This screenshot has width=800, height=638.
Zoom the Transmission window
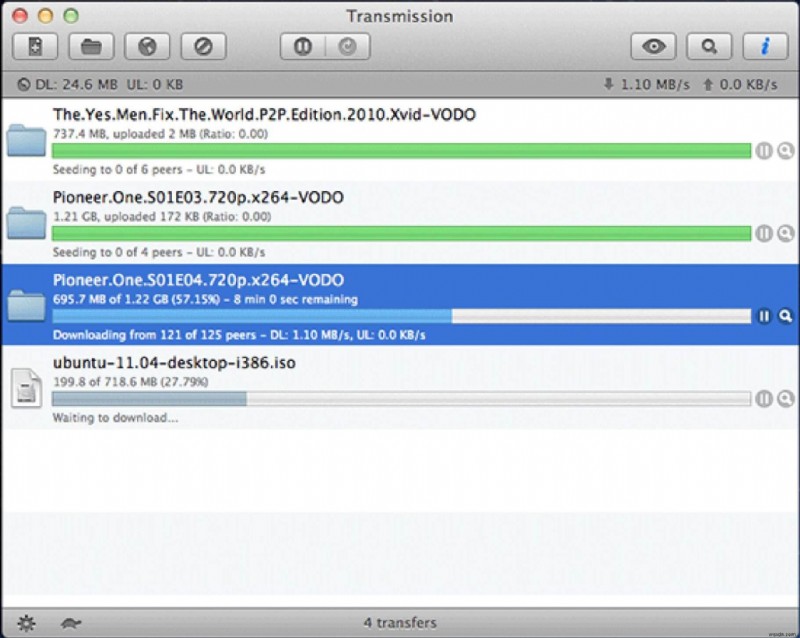pos(71,16)
